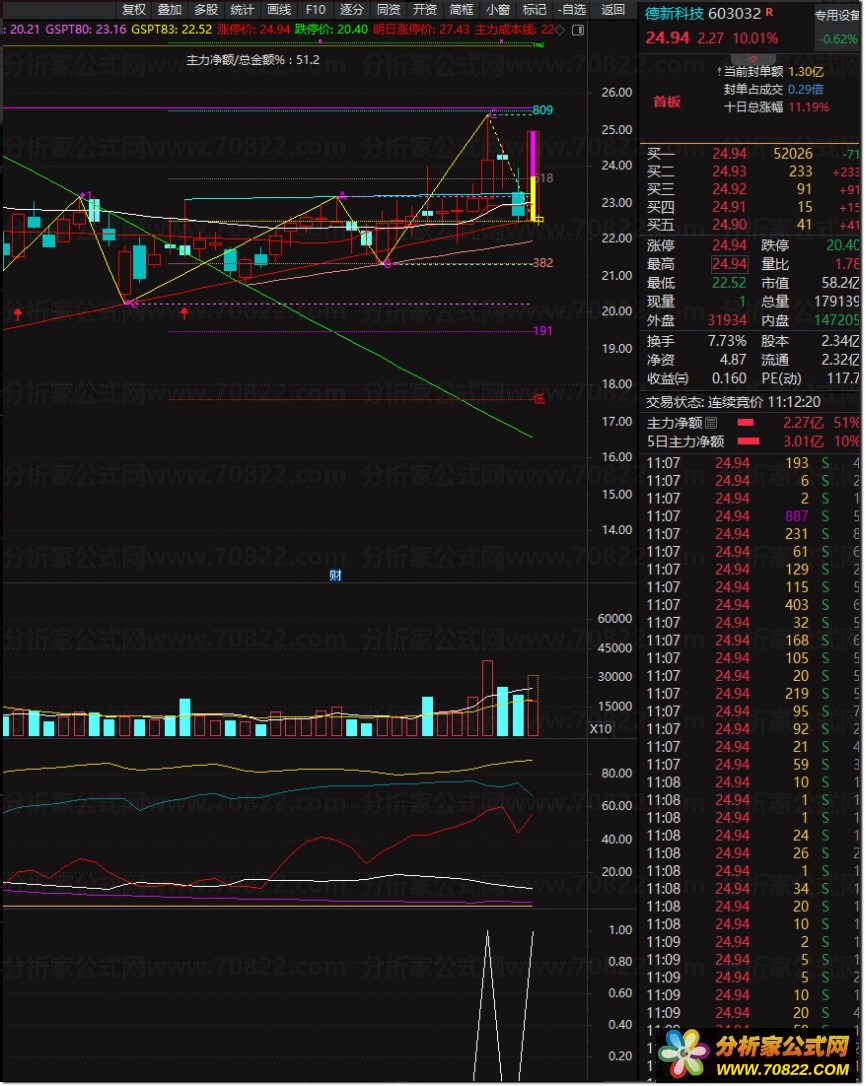866x1086 pixels.
Task: Click the 封单占成交 0.29倍 value
Action: pyautogui.click(x=806, y=89)
